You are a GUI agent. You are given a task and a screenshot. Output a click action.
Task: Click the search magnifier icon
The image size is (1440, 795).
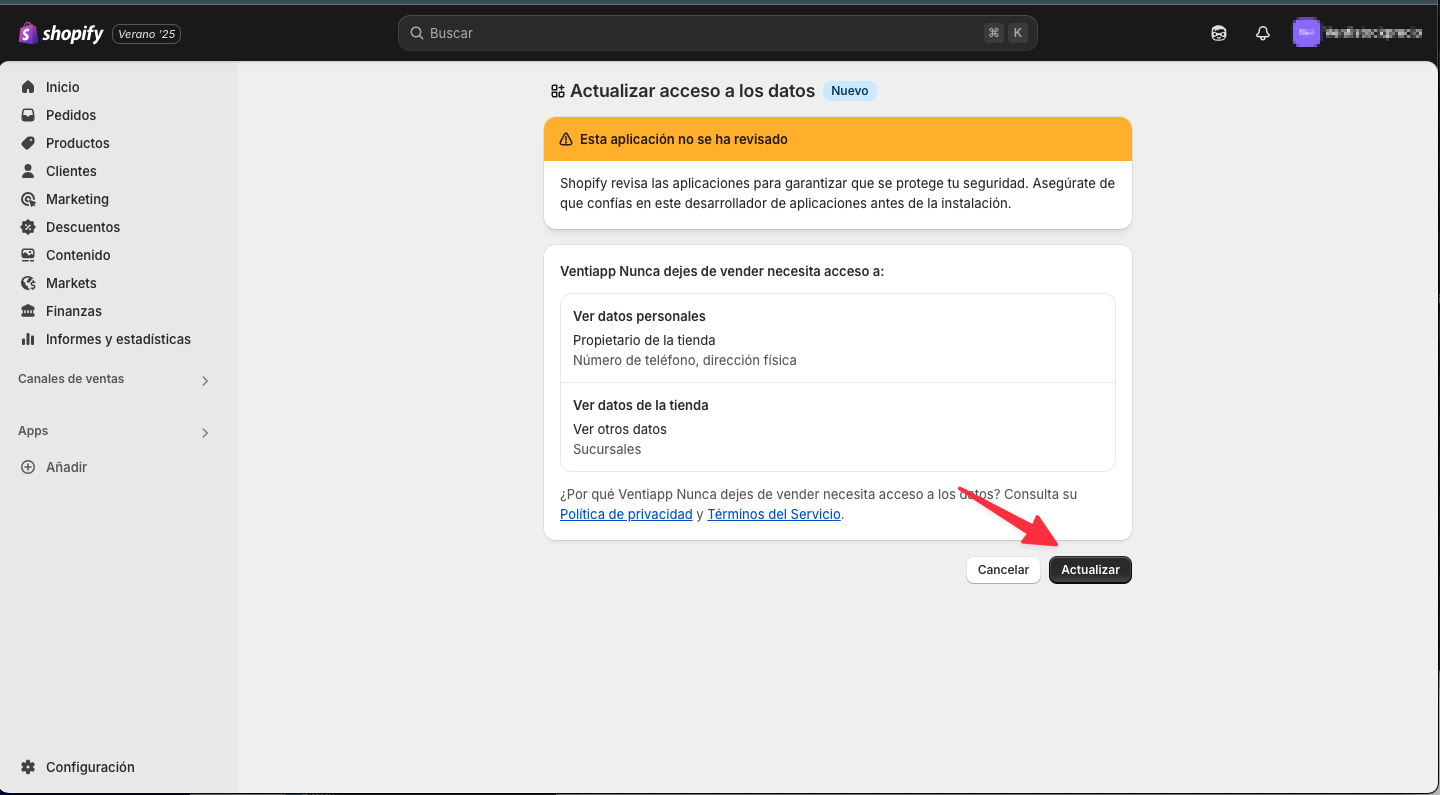pyautogui.click(x=417, y=33)
